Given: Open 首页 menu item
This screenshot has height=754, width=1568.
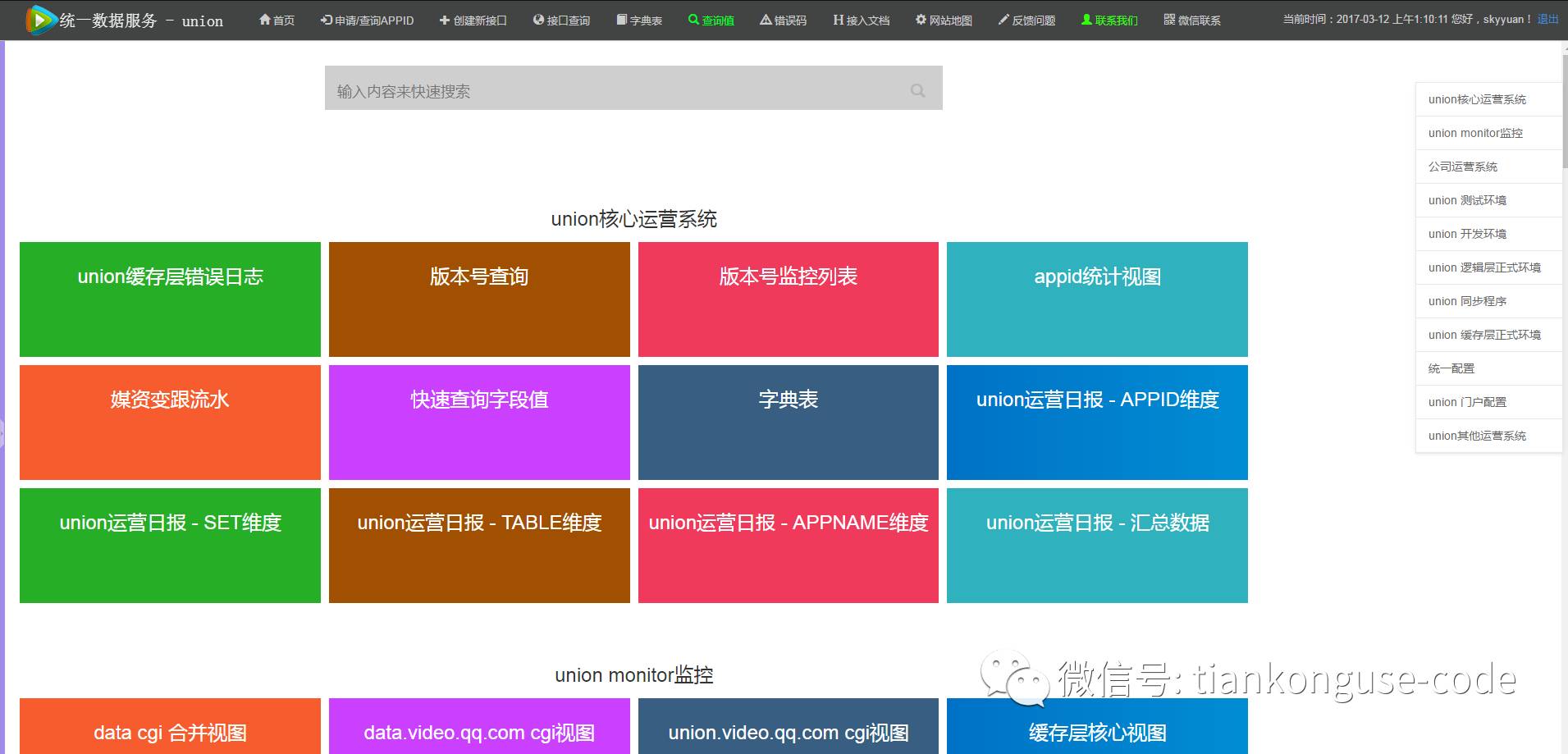Looking at the screenshot, I should 277,20.
